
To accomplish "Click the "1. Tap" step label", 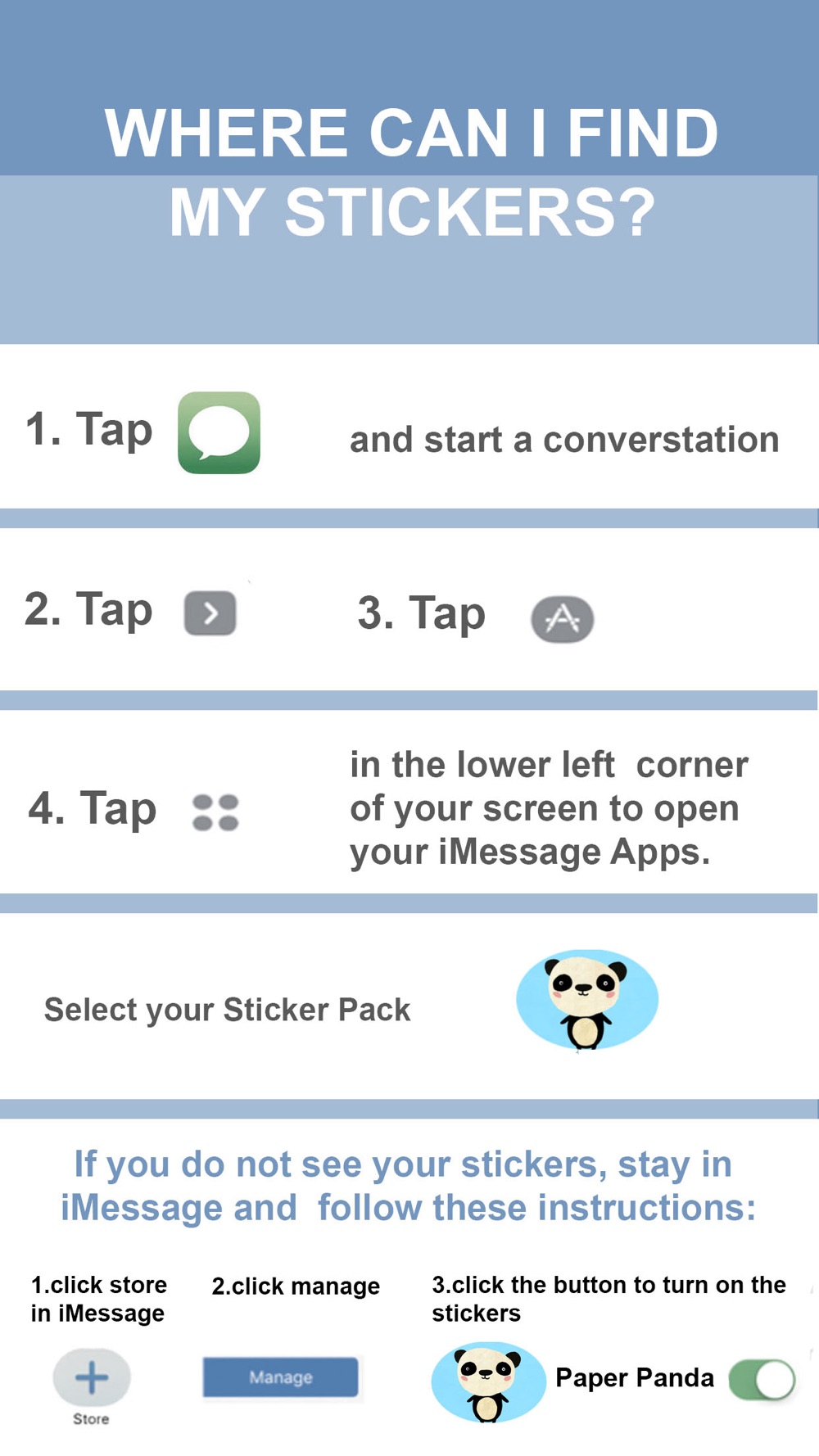I will pos(89,429).
